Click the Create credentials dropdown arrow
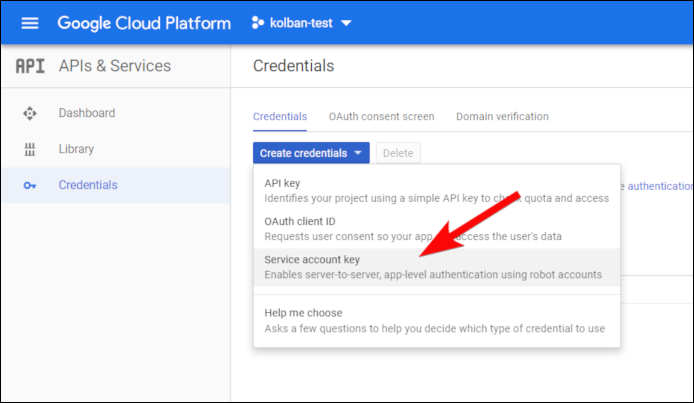694x403 pixels. click(358, 153)
